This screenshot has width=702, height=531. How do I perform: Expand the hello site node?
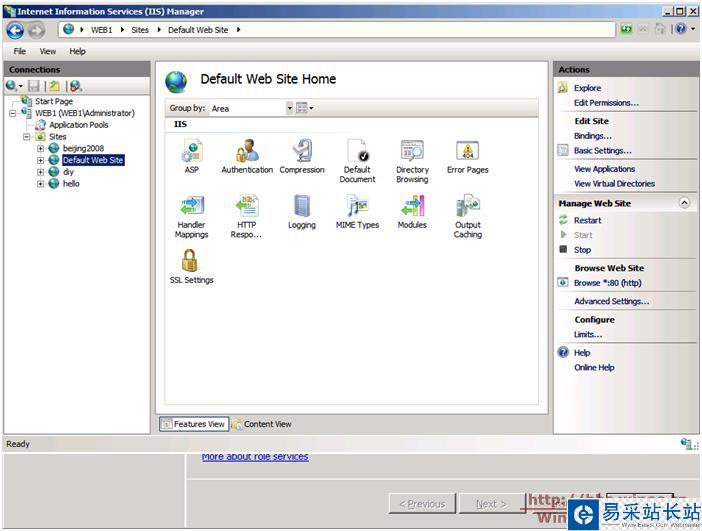tap(40, 184)
